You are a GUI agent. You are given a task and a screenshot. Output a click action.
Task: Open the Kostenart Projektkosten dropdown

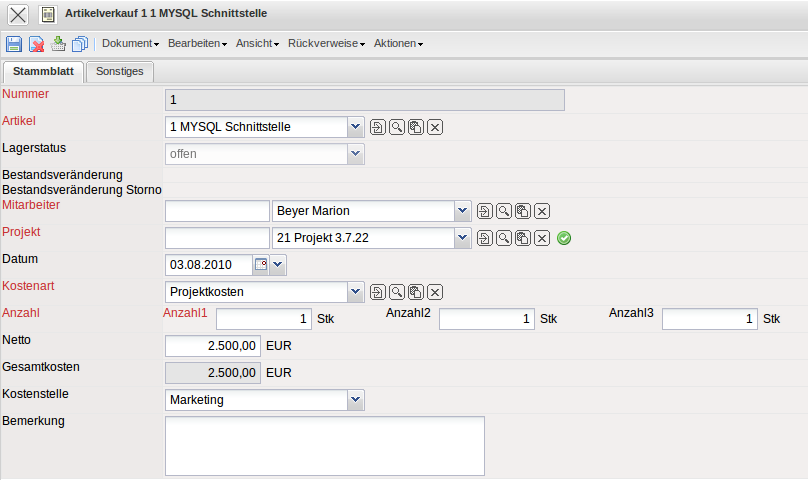[x=355, y=292]
